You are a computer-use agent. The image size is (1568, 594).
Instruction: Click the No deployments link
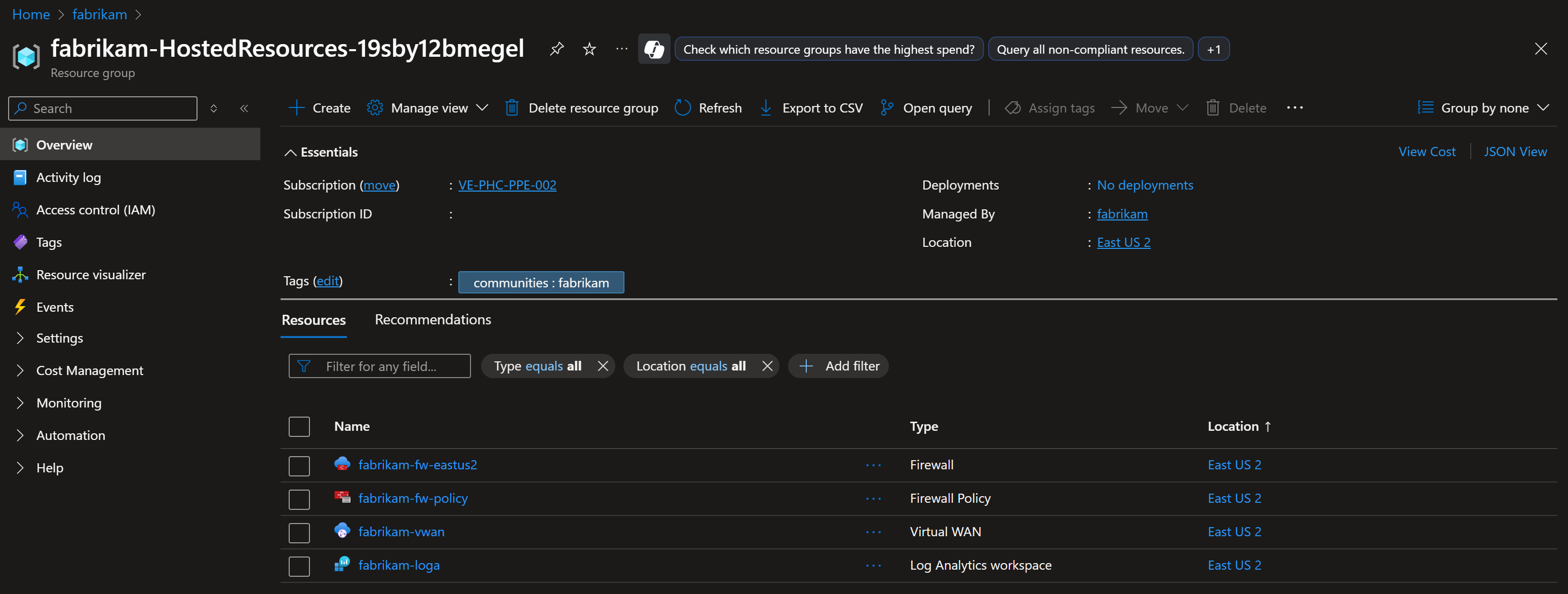pos(1145,184)
